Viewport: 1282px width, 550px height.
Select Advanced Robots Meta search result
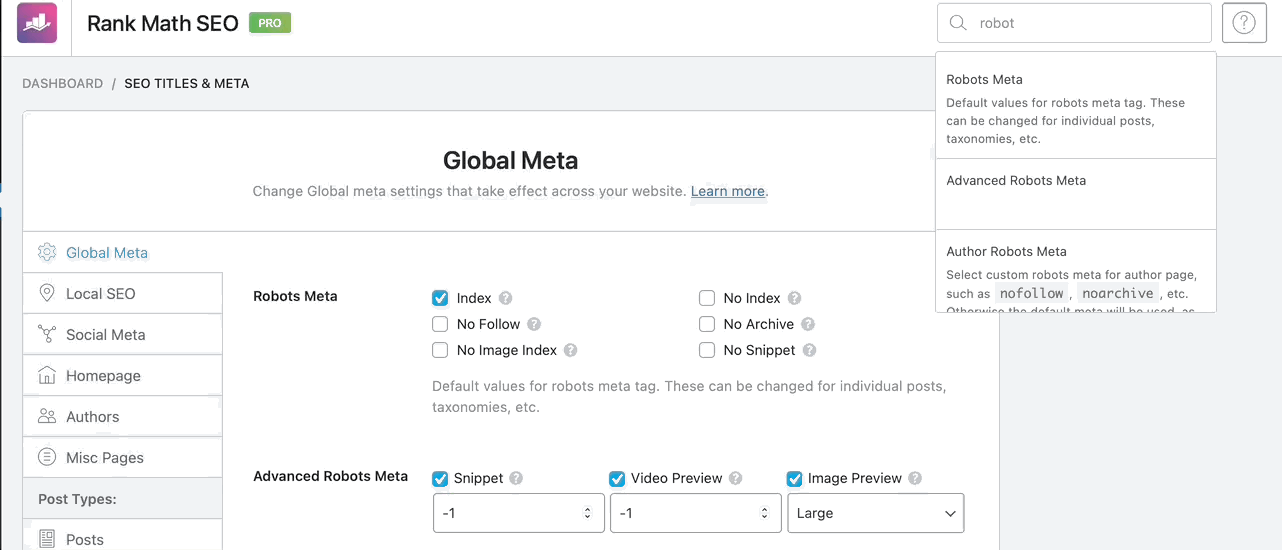point(1016,181)
